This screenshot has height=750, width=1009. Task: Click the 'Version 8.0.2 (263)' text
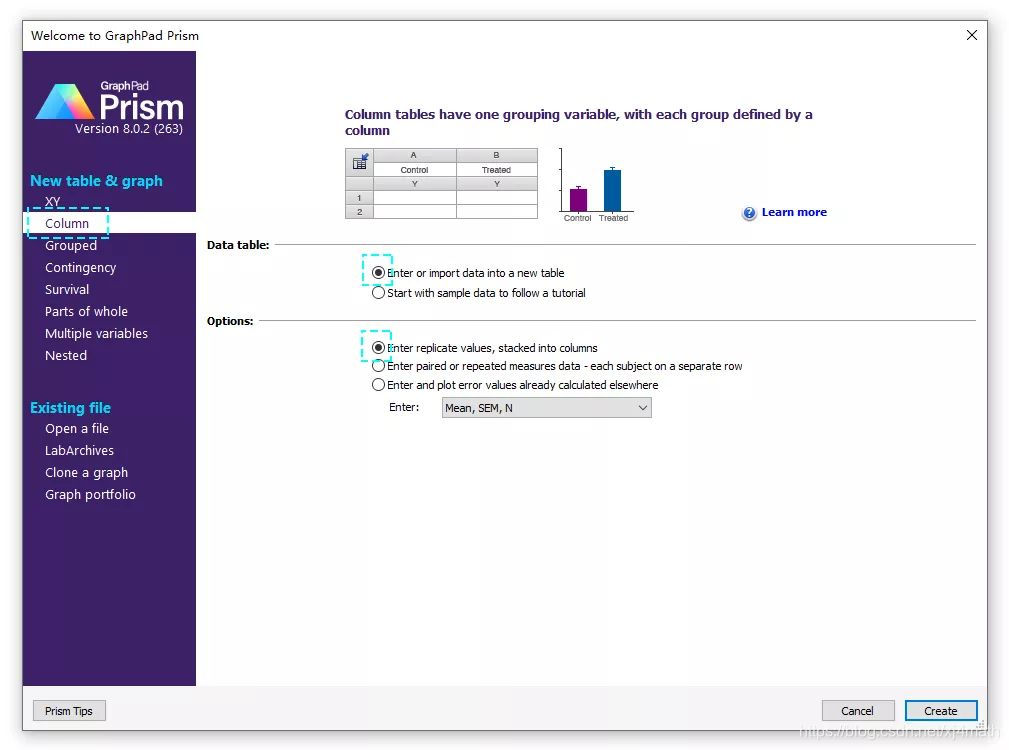[x=129, y=129]
